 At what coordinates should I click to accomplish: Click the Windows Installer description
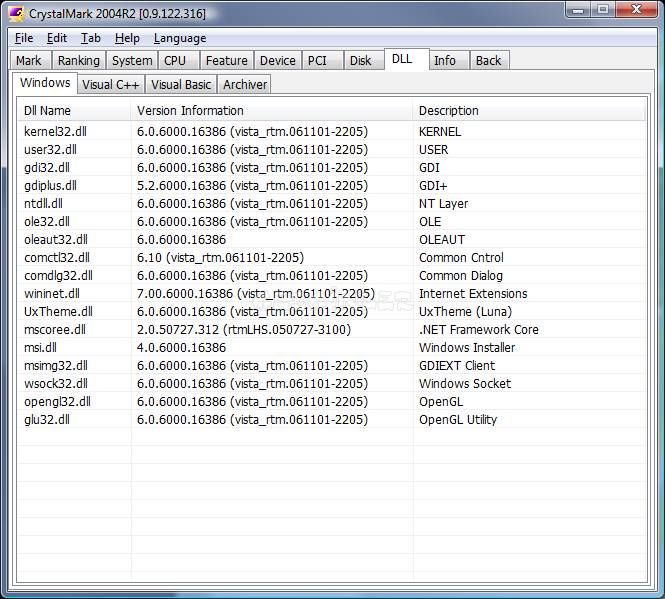(x=467, y=348)
